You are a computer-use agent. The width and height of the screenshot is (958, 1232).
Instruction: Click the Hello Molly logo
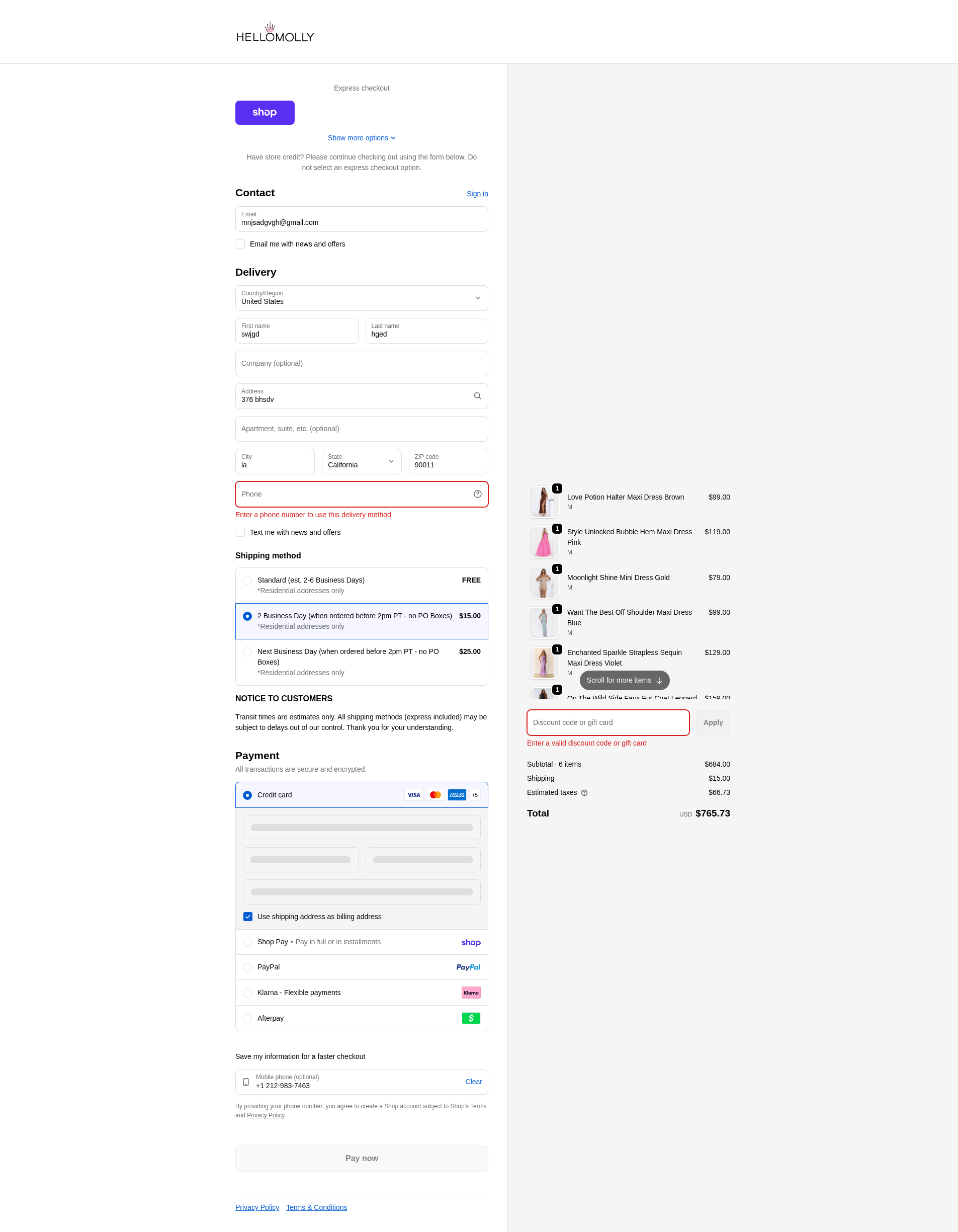tap(275, 33)
